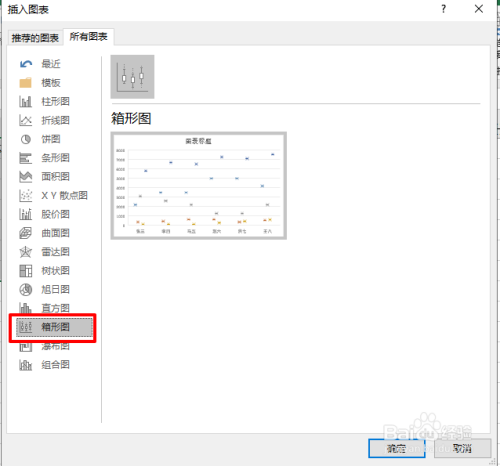Click the 模板 list label
500x466 pixels.
pos(51,83)
